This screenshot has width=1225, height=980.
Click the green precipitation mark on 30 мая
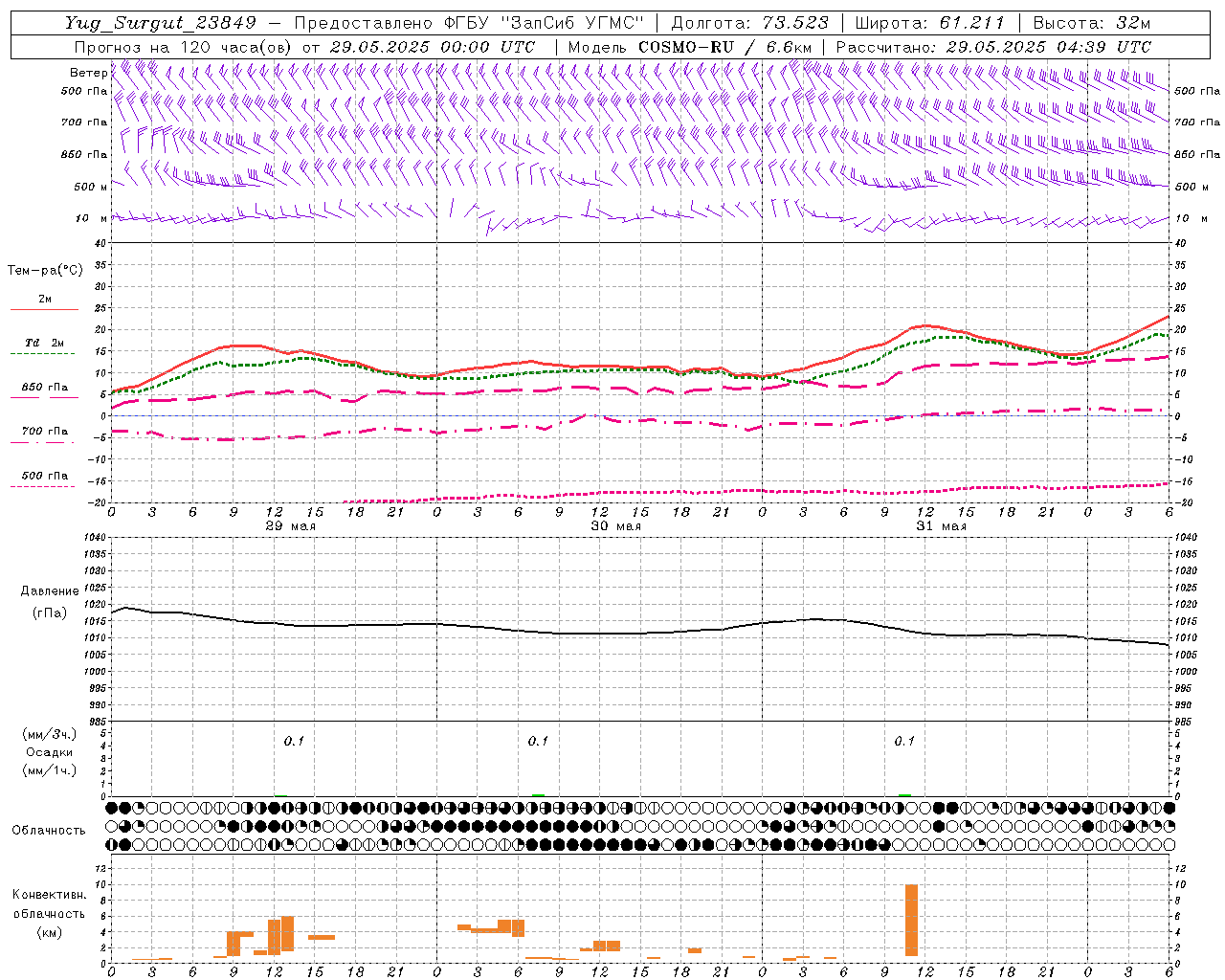[538, 795]
